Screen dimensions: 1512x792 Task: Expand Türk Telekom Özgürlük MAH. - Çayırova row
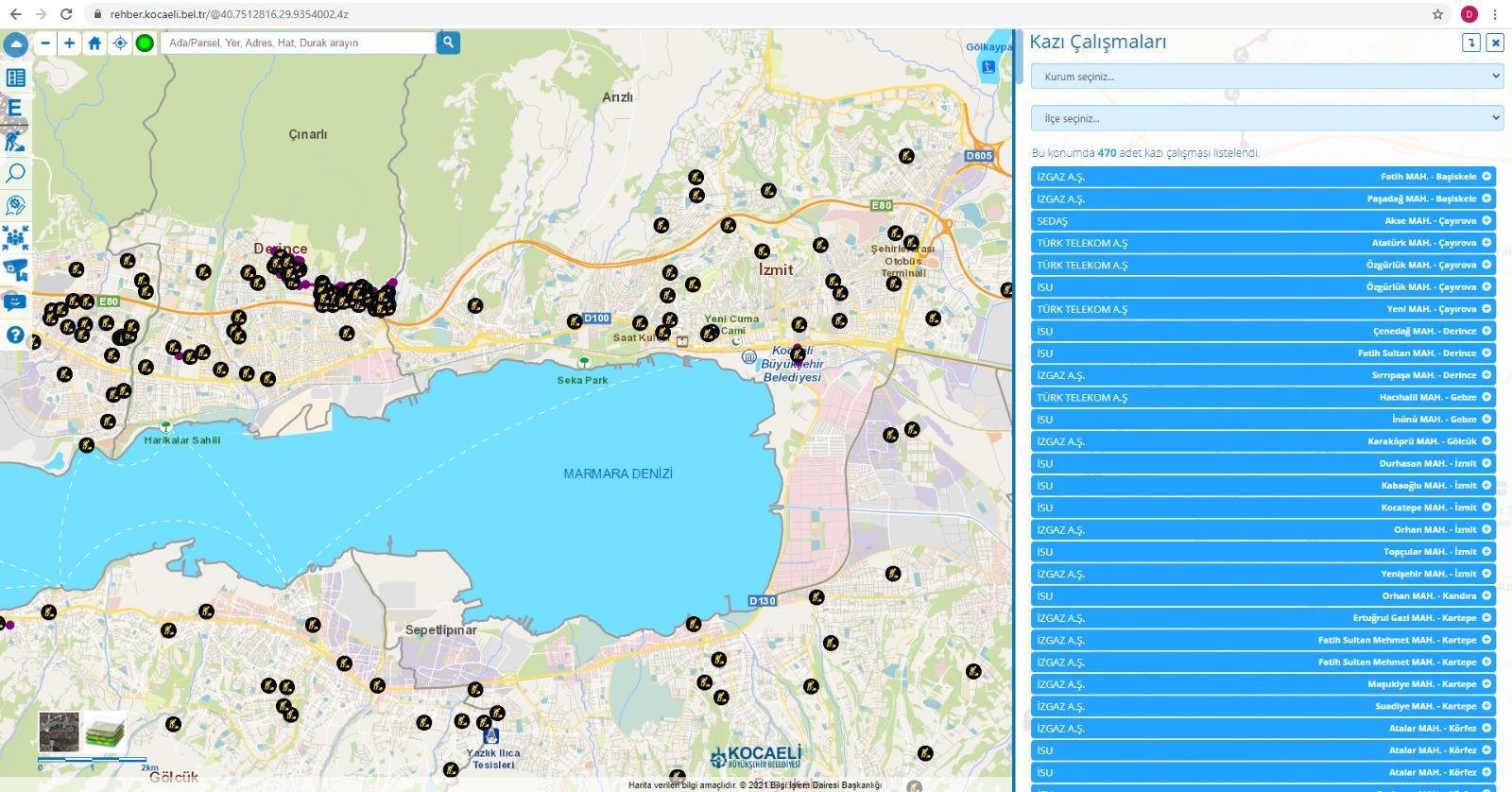coord(1263,265)
